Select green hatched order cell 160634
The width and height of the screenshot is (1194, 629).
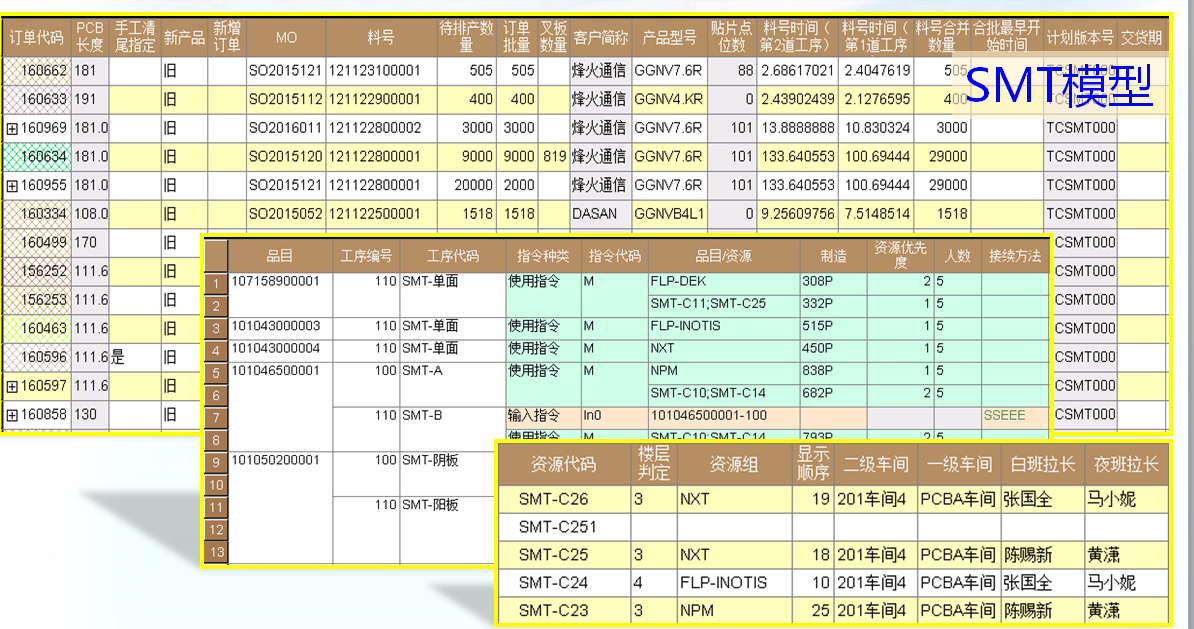[37, 157]
